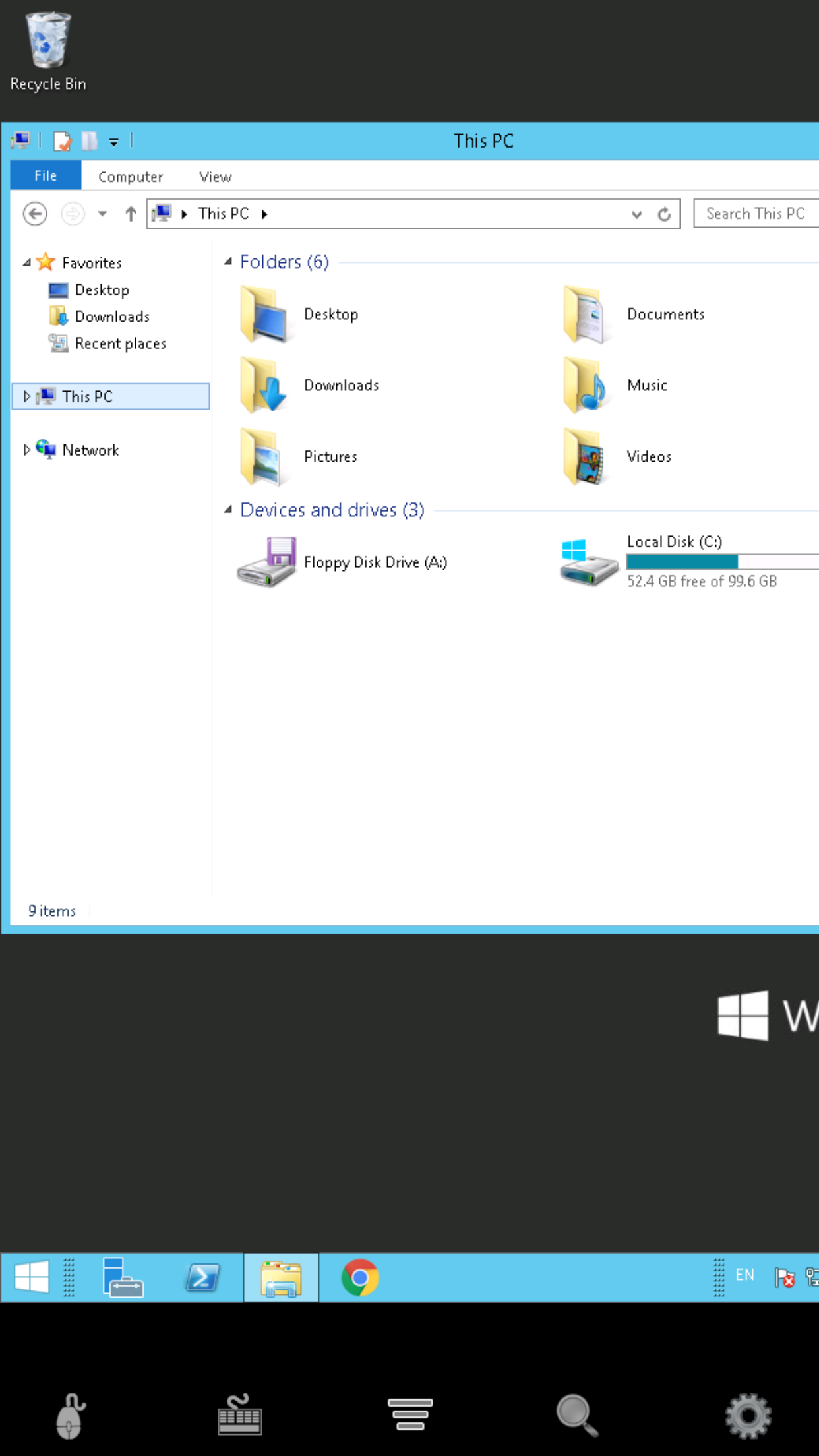Click the root chevron before This PC

[185, 214]
